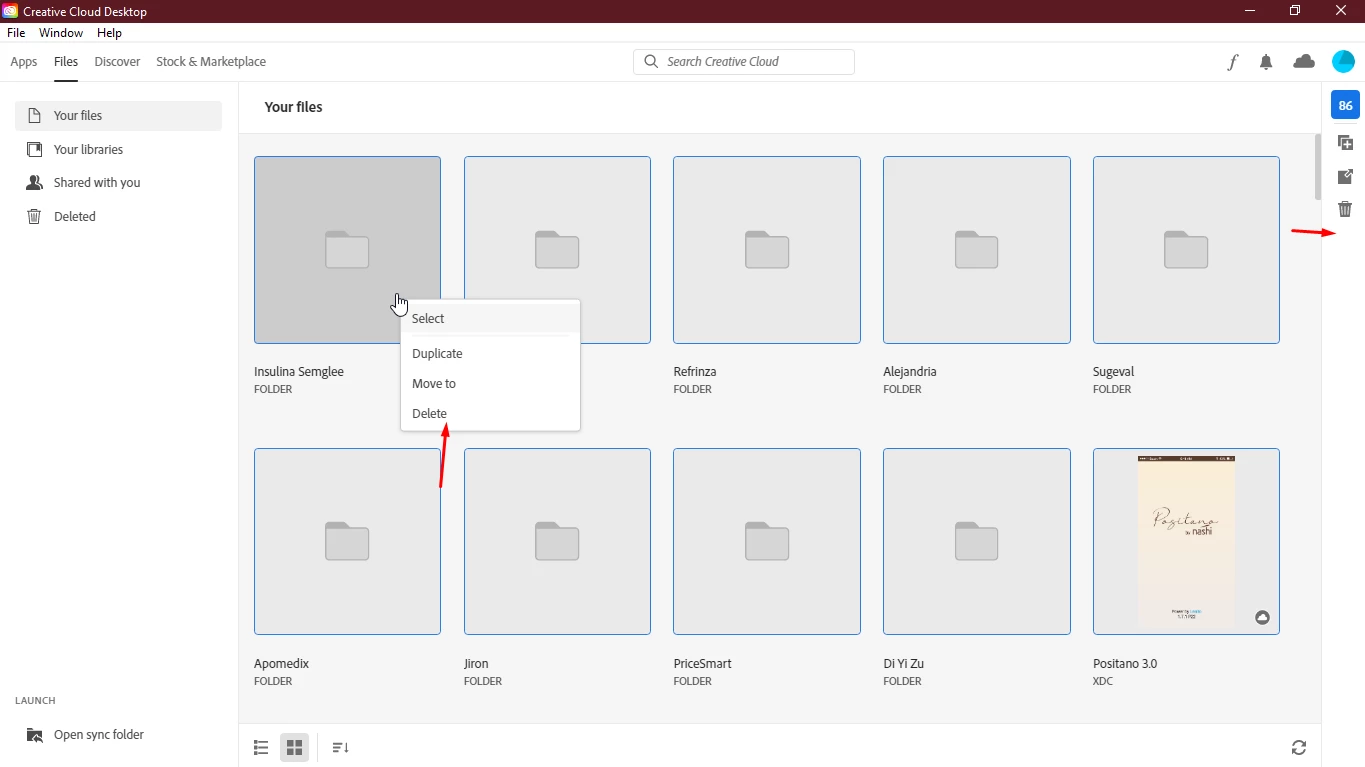Select the Apomedix folder thumbnail
The width and height of the screenshot is (1365, 767).
(x=347, y=541)
